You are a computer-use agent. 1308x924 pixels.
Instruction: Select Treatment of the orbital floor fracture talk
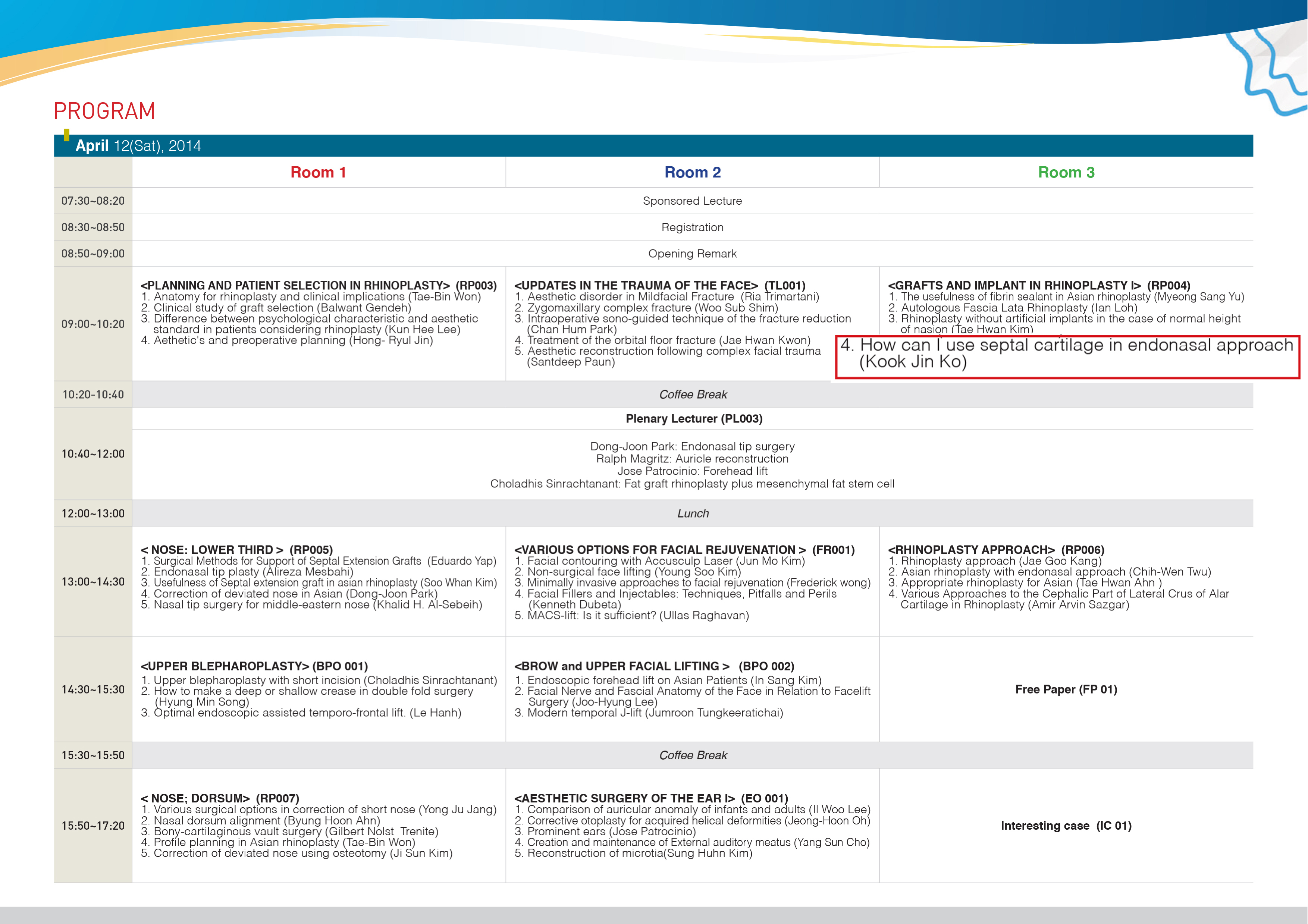(x=662, y=340)
